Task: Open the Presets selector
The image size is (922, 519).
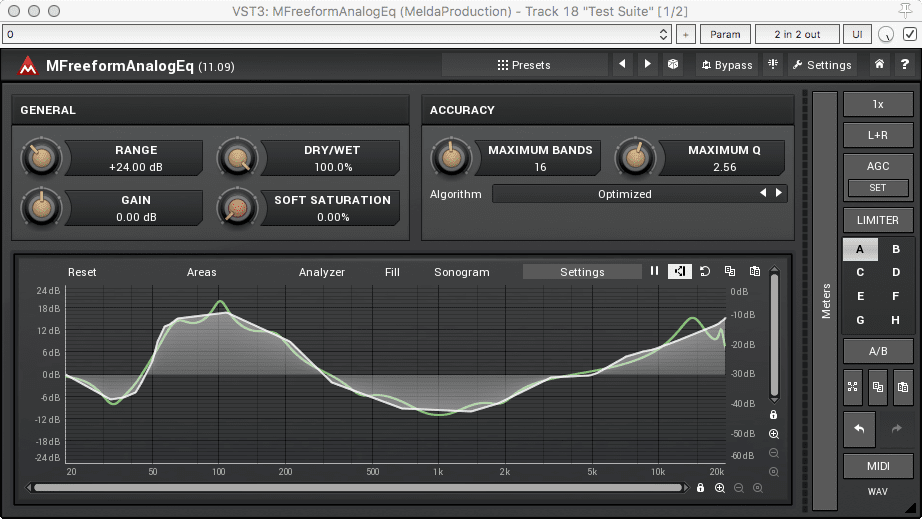Action: (524, 65)
